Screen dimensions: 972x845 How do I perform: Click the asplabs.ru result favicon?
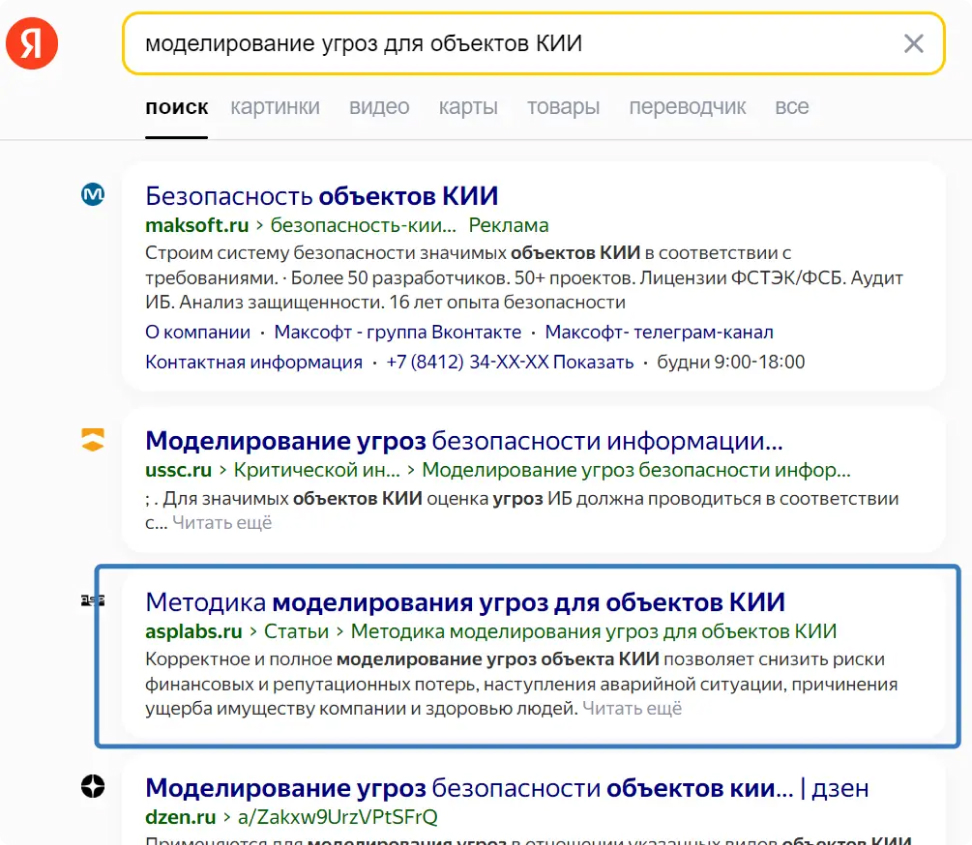pos(92,602)
